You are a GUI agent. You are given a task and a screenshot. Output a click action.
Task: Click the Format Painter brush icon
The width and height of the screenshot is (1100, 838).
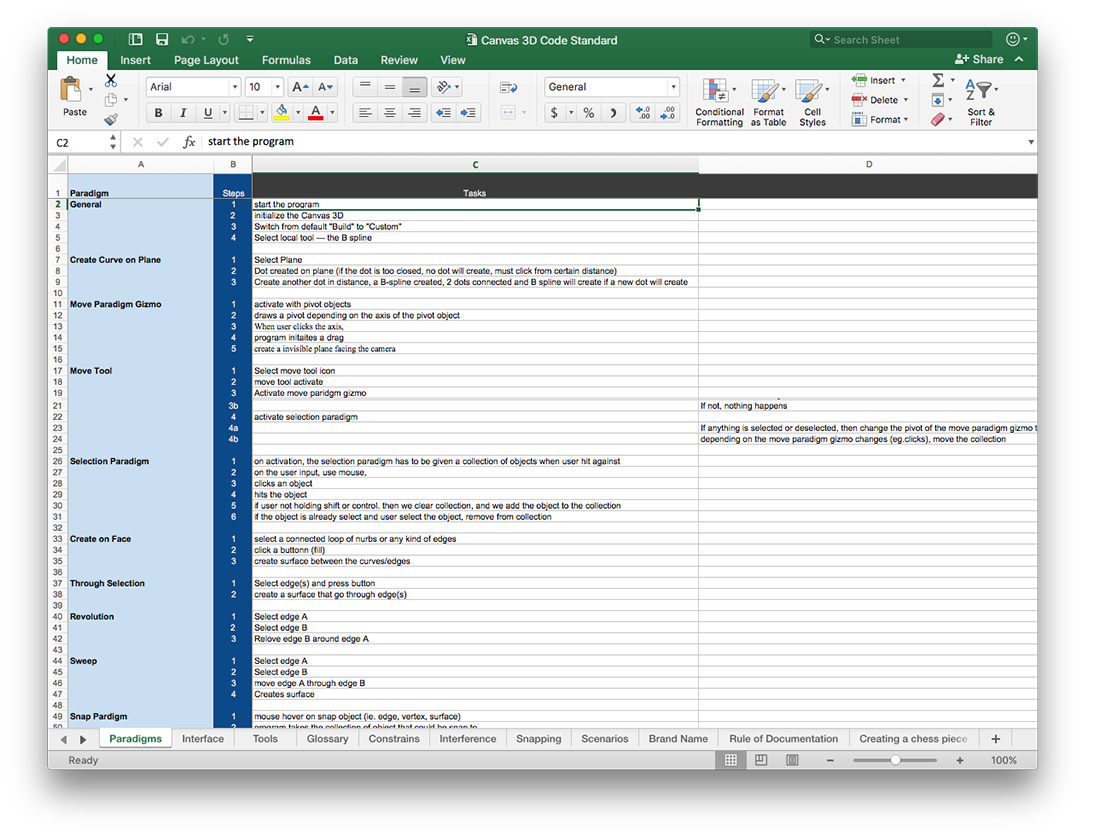(111, 120)
